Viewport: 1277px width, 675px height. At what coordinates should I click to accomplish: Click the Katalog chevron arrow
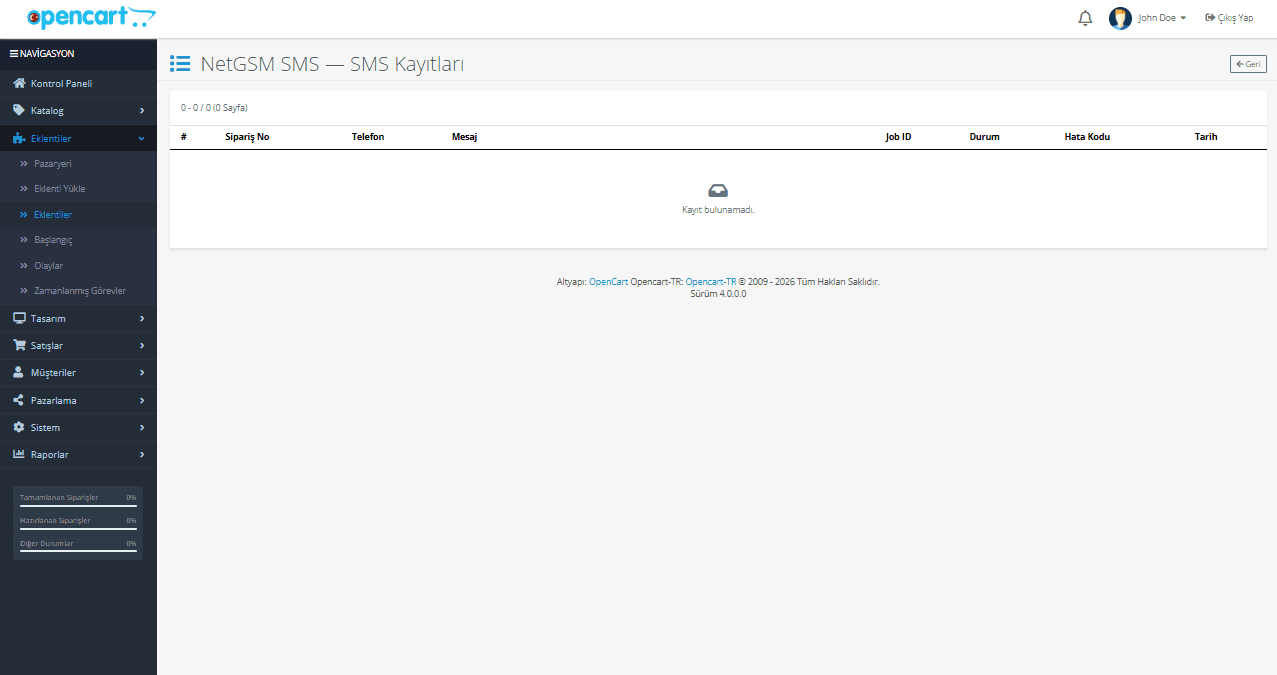[142, 111]
